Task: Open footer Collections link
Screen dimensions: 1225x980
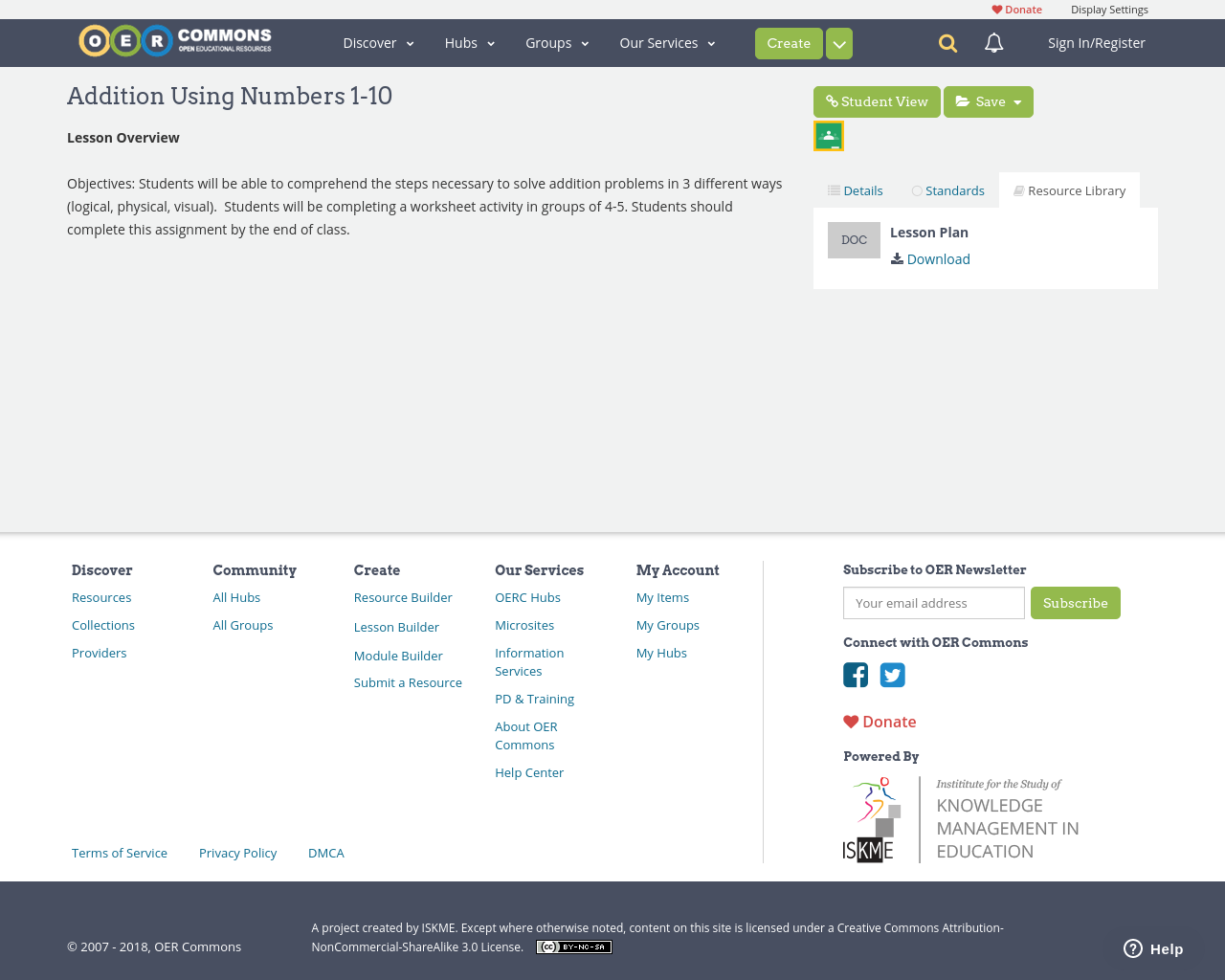Action: [x=103, y=625]
